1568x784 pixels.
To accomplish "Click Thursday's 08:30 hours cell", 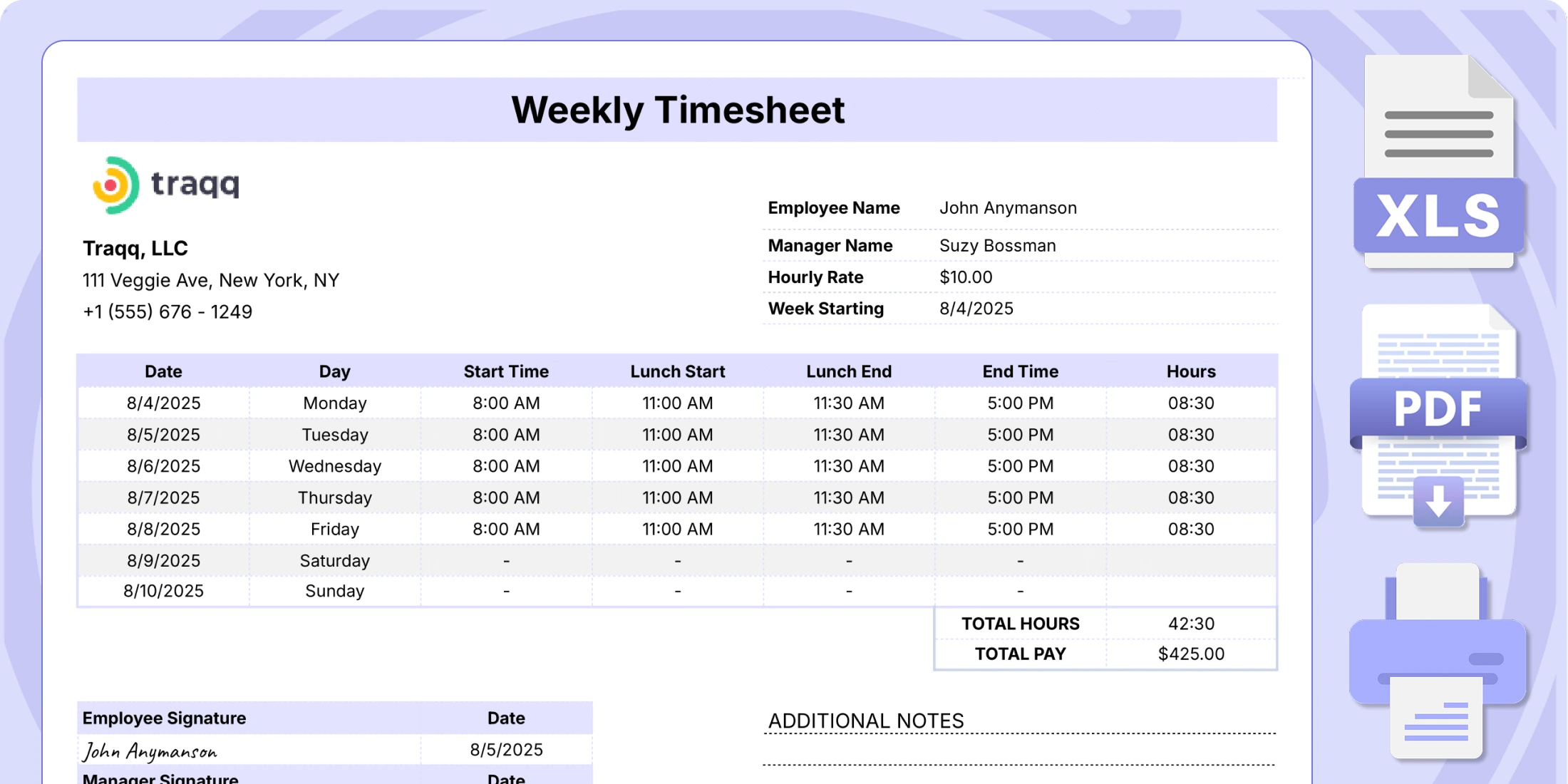I will point(1191,497).
